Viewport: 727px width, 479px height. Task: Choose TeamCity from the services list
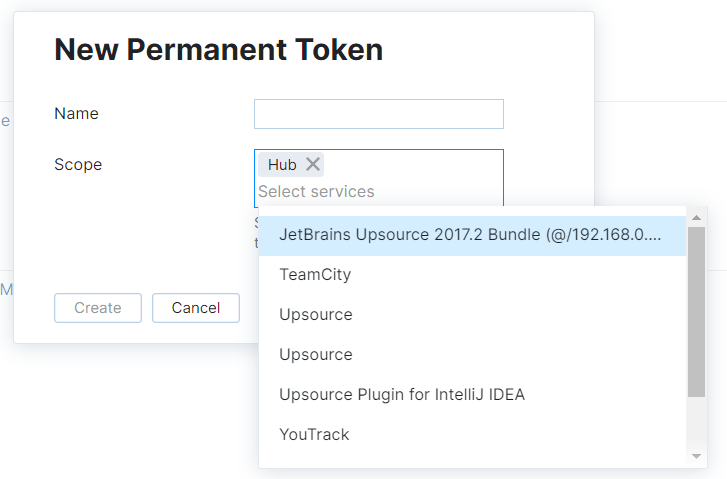315,274
